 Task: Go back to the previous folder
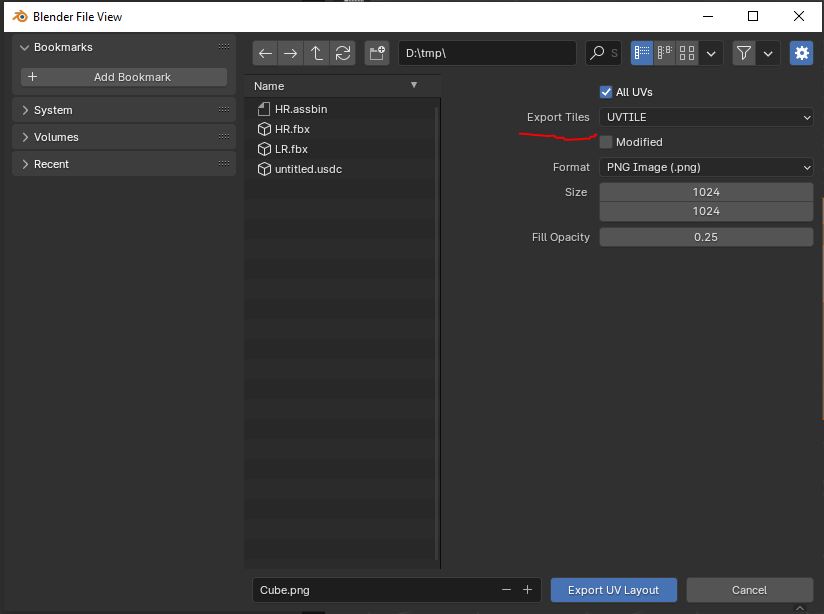[x=265, y=53]
